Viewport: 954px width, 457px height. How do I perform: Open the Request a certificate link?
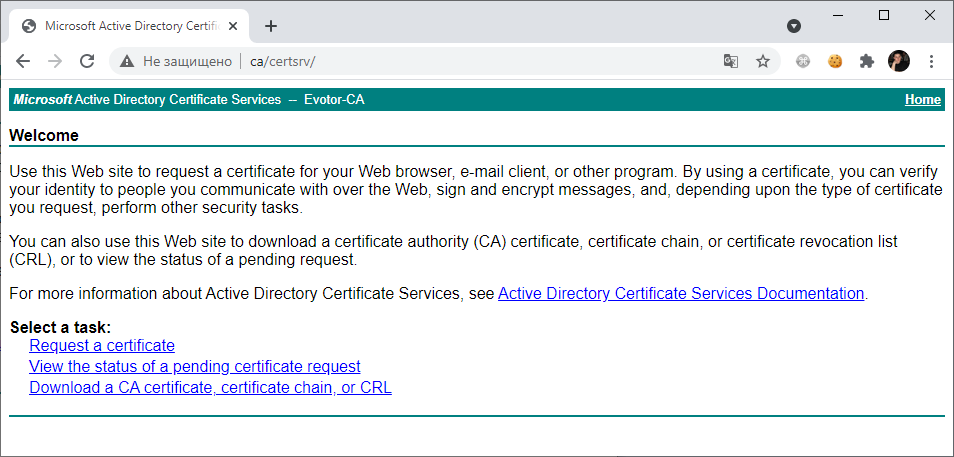(x=102, y=346)
